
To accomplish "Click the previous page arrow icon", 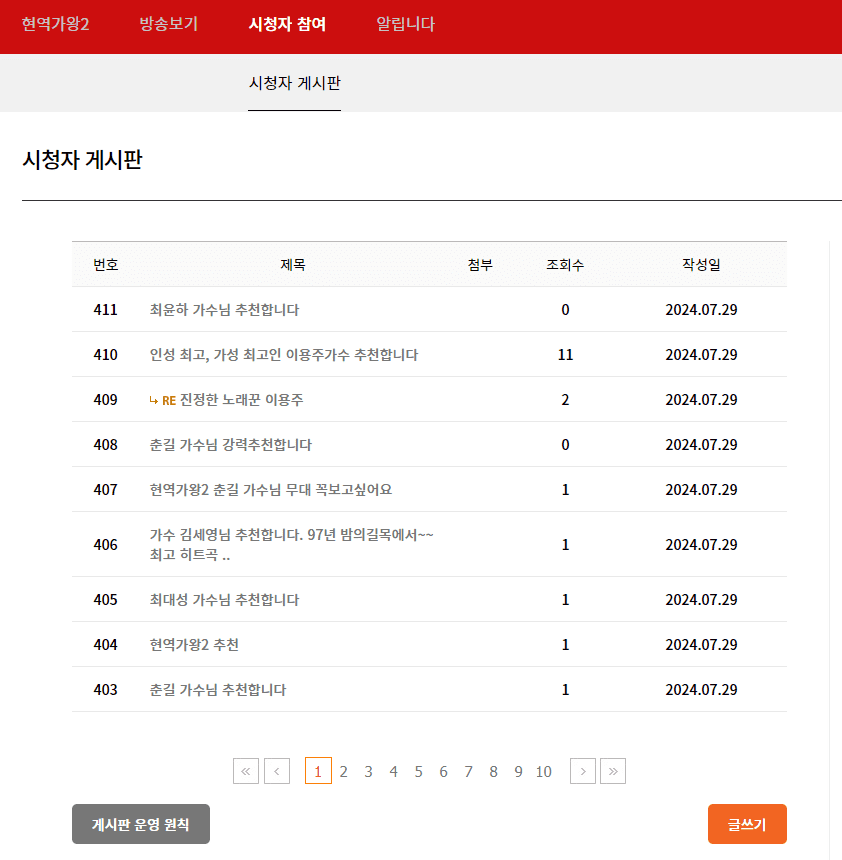I will point(277,771).
